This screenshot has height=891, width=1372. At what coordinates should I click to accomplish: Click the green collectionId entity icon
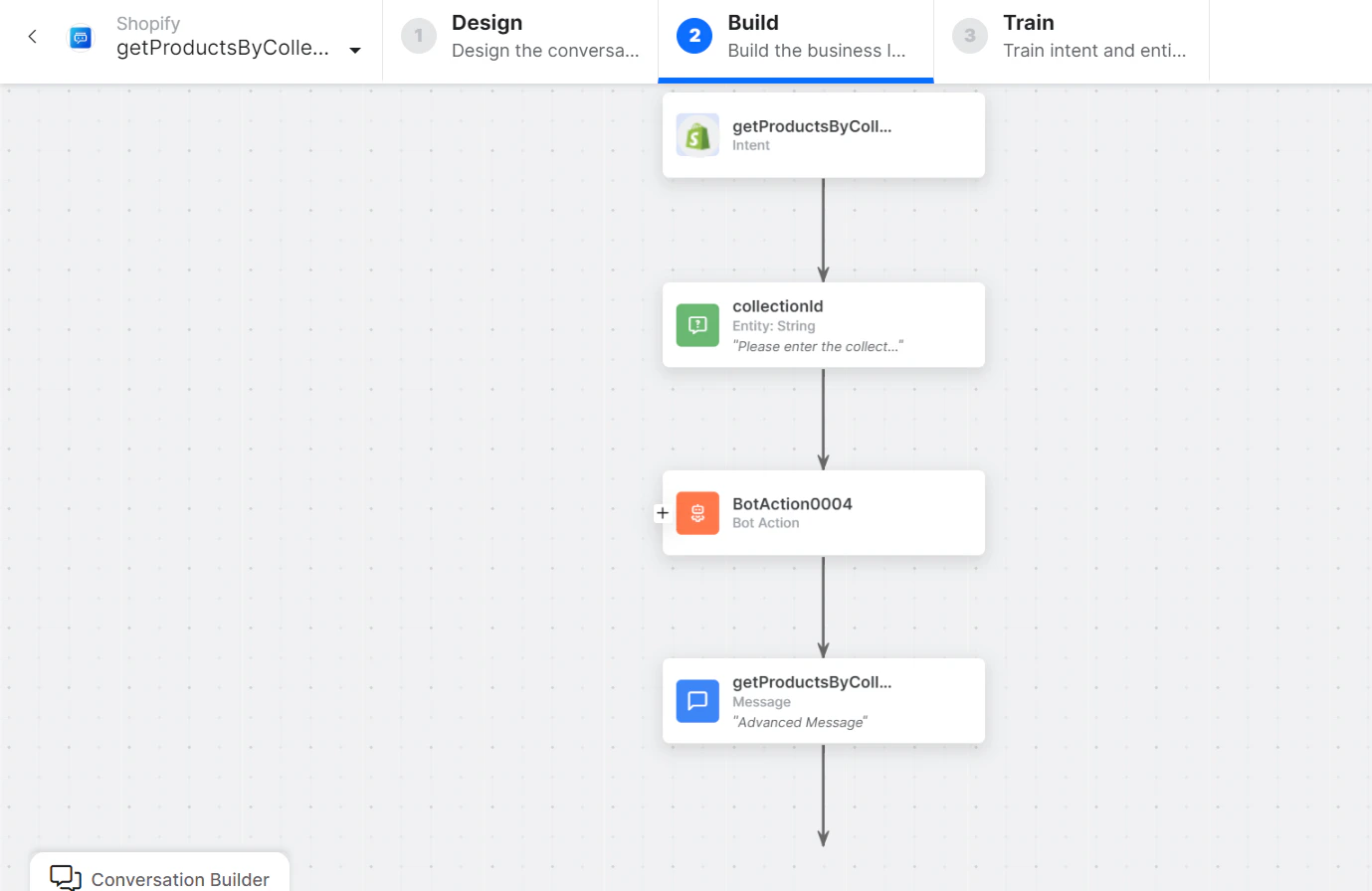coord(696,325)
